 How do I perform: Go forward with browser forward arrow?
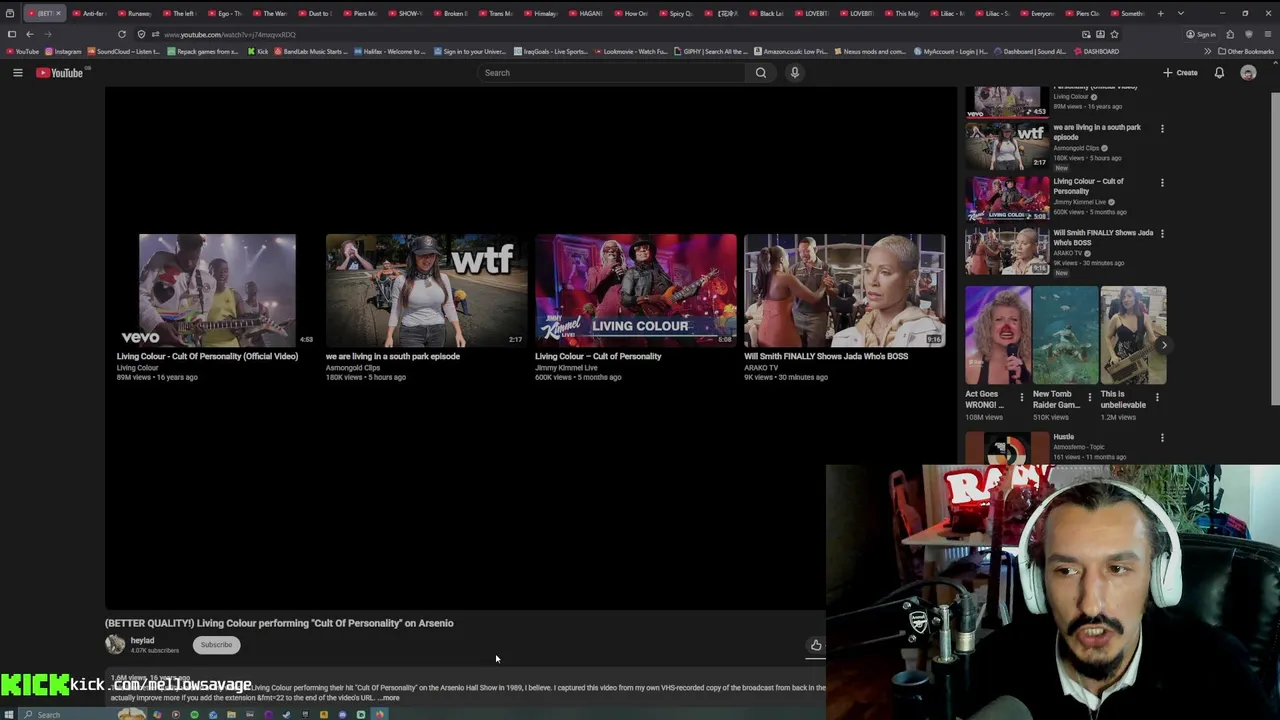[48, 34]
